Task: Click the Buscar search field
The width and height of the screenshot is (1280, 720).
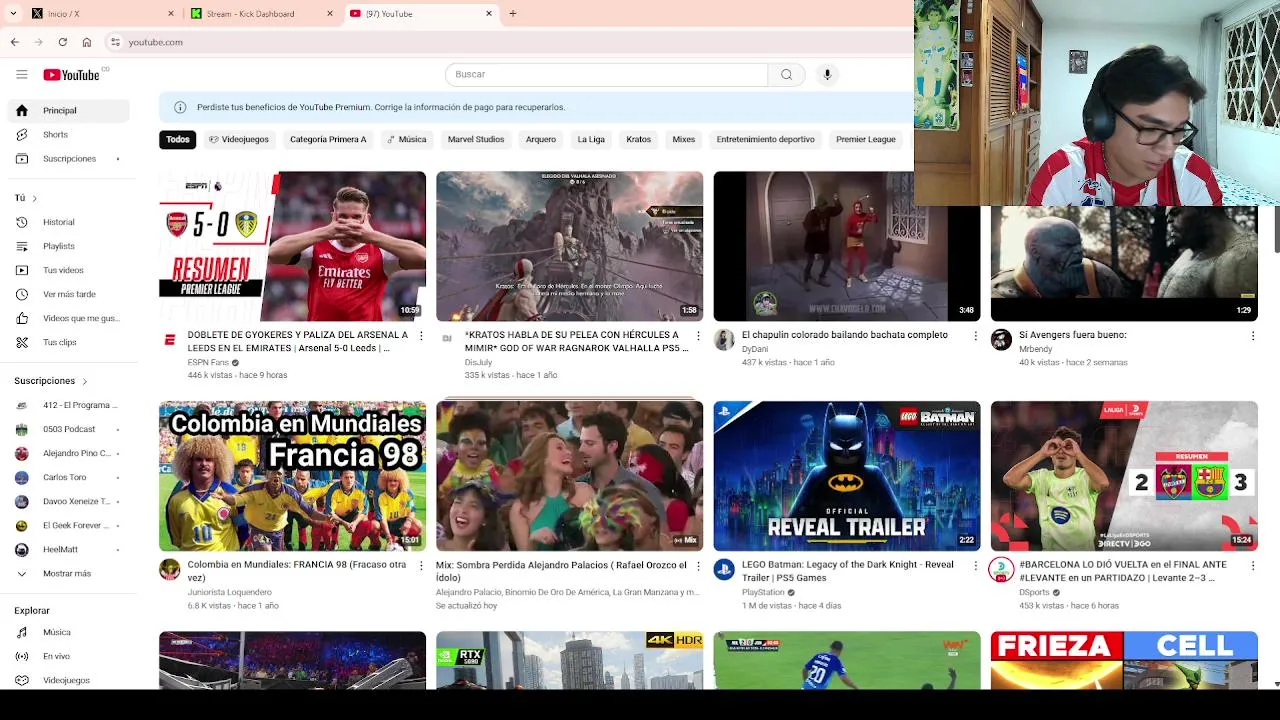Action: coord(606,74)
